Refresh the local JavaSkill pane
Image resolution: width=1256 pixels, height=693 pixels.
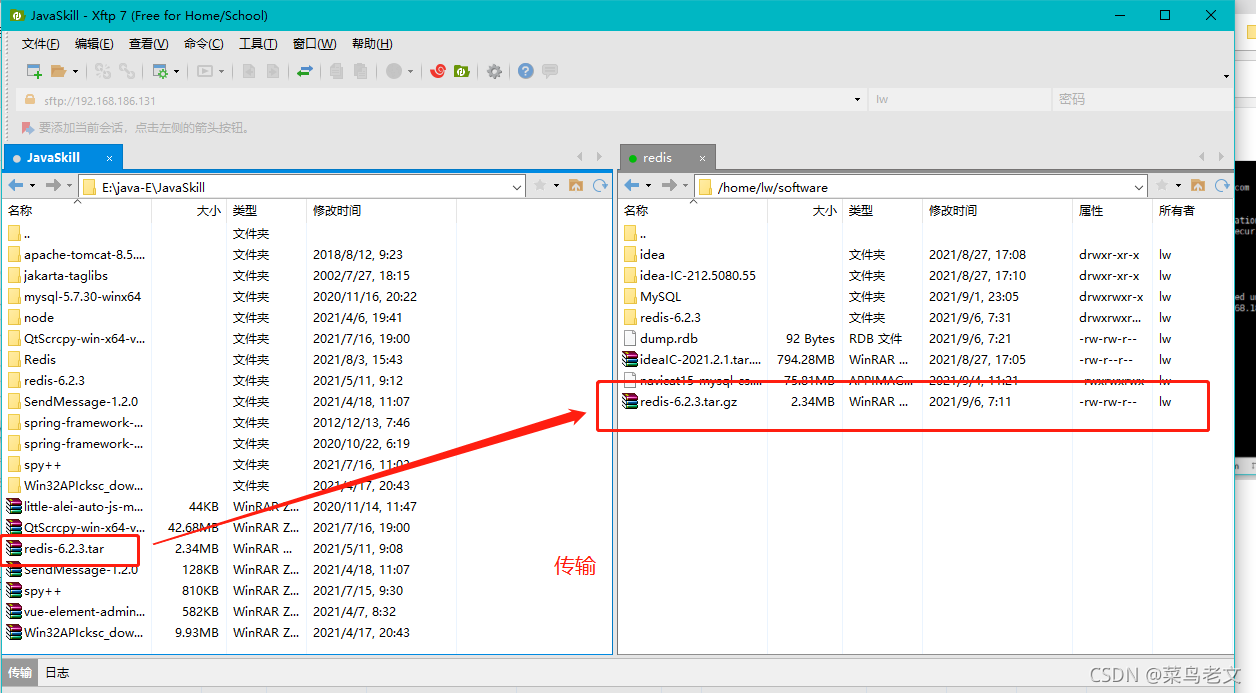coord(600,186)
